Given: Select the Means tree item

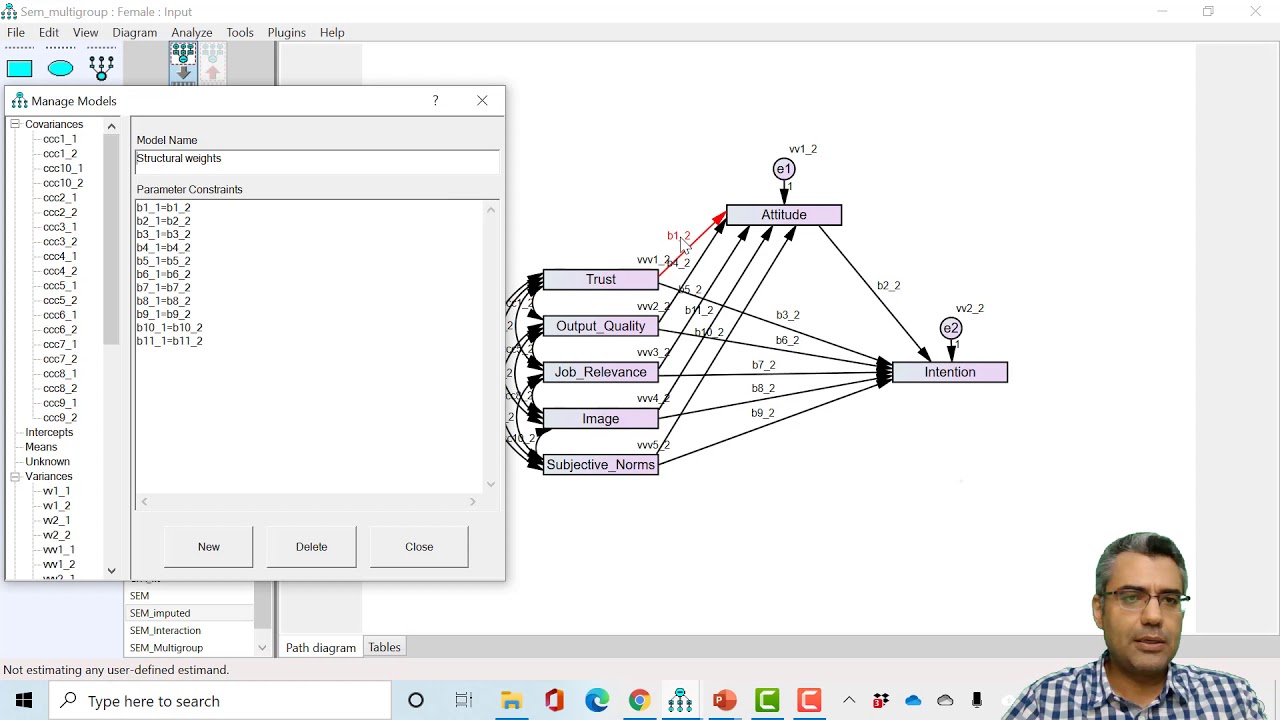Looking at the screenshot, I should [x=41, y=447].
